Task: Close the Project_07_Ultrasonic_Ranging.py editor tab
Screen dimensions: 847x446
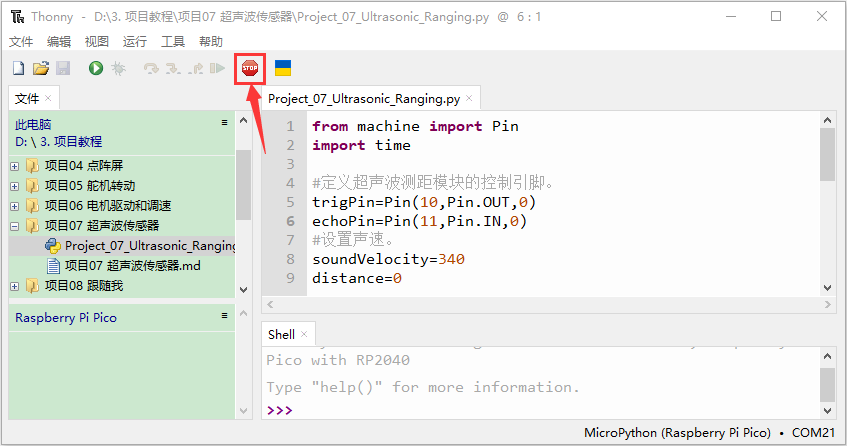Action: [469, 98]
